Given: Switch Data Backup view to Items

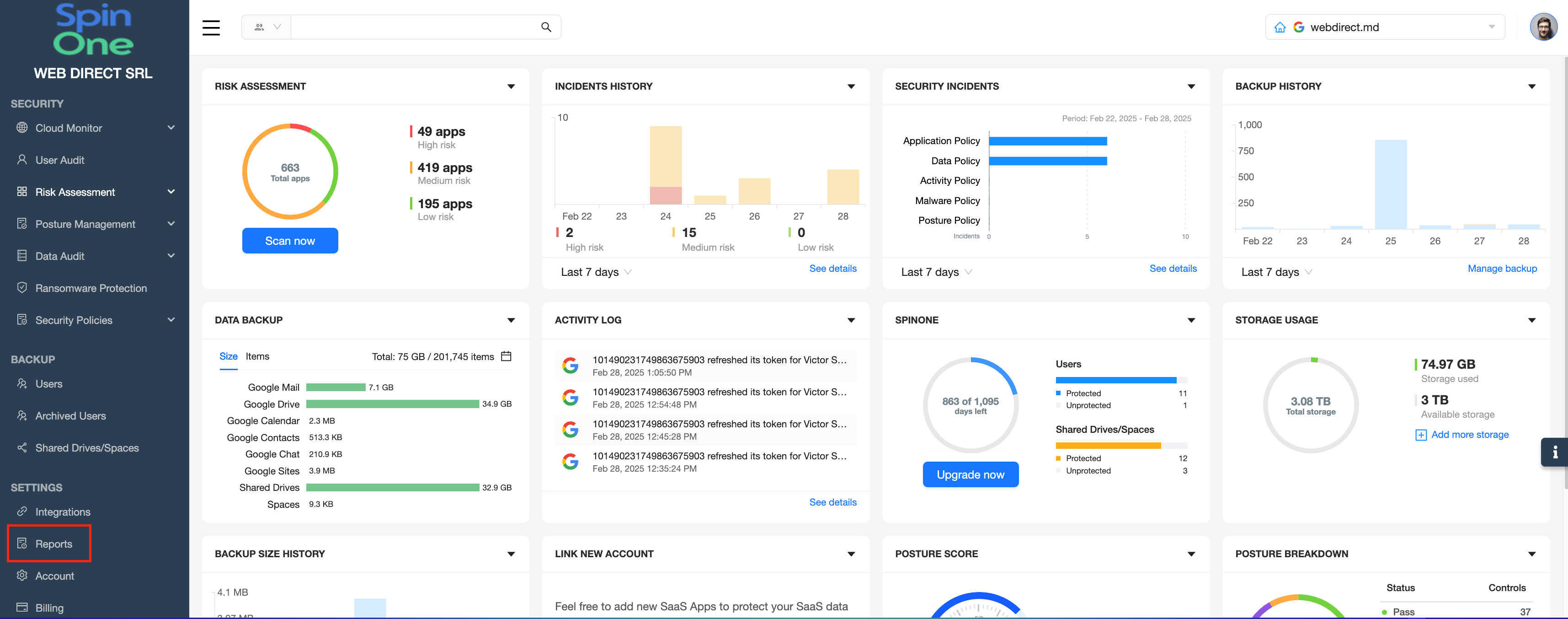Looking at the screenshot, I should [257, 356].
